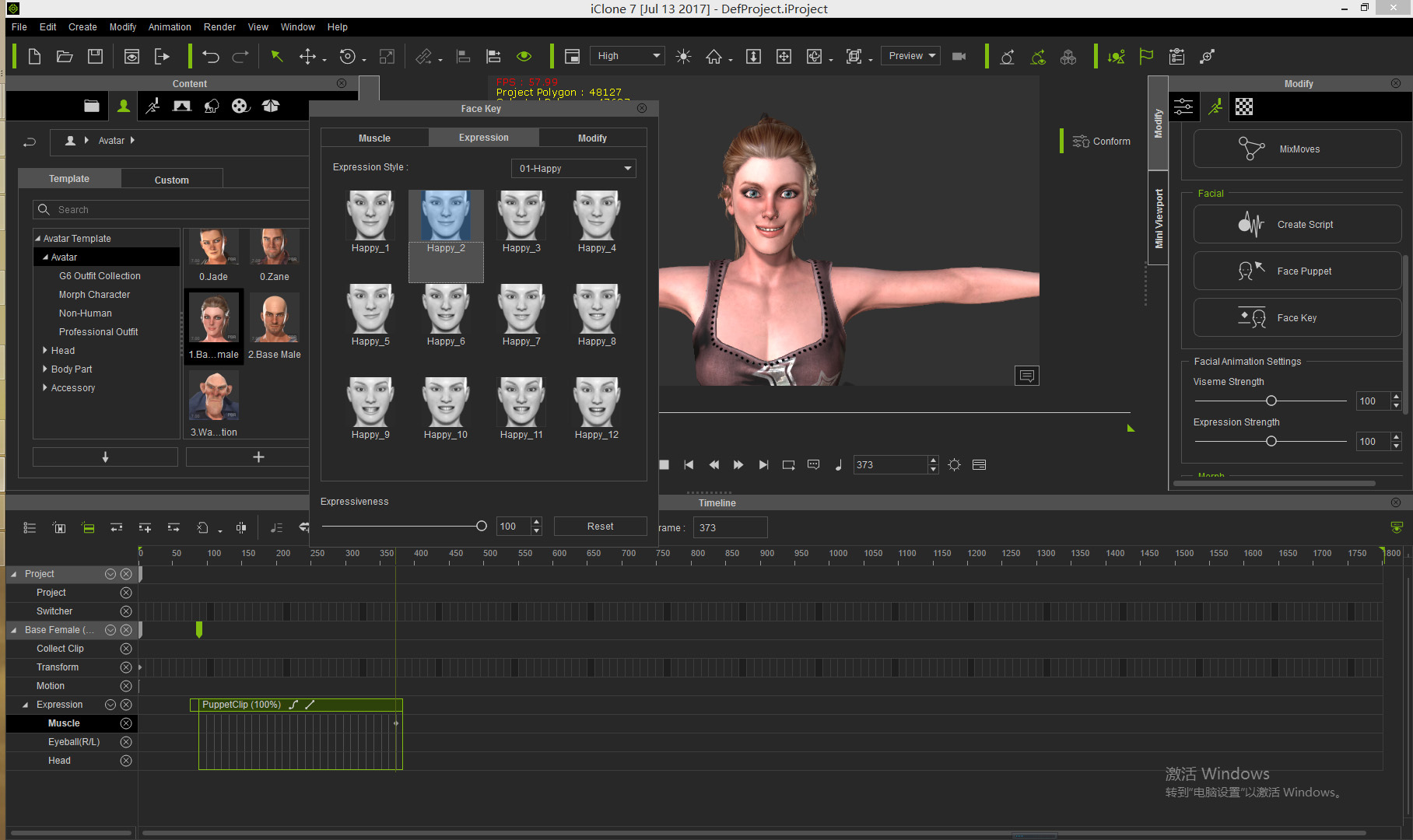
Task: Close the Muscle track with X toggle
Action: pyautogui.click(x=126, y=723)
